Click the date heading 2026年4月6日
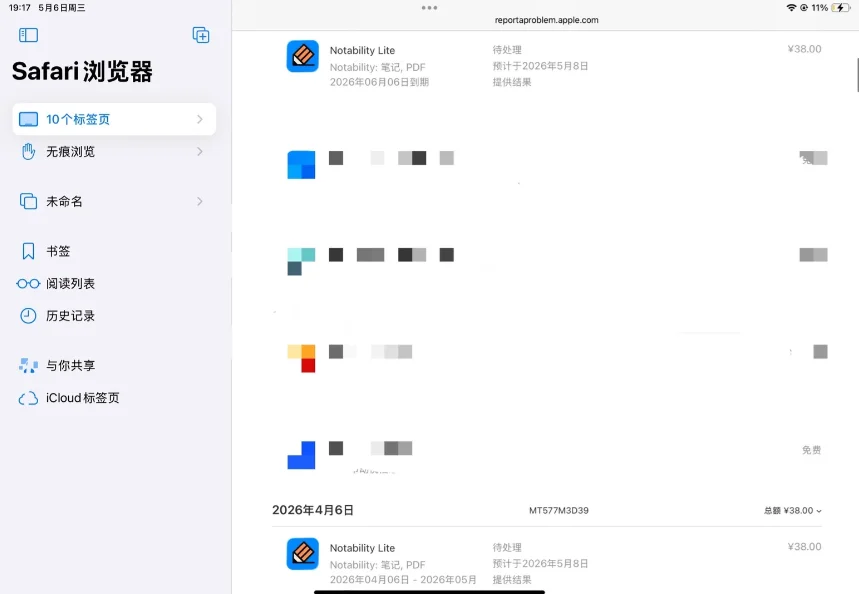Image resolution: width=859 pixels, height=594 pixels. [x=313, y=510]
